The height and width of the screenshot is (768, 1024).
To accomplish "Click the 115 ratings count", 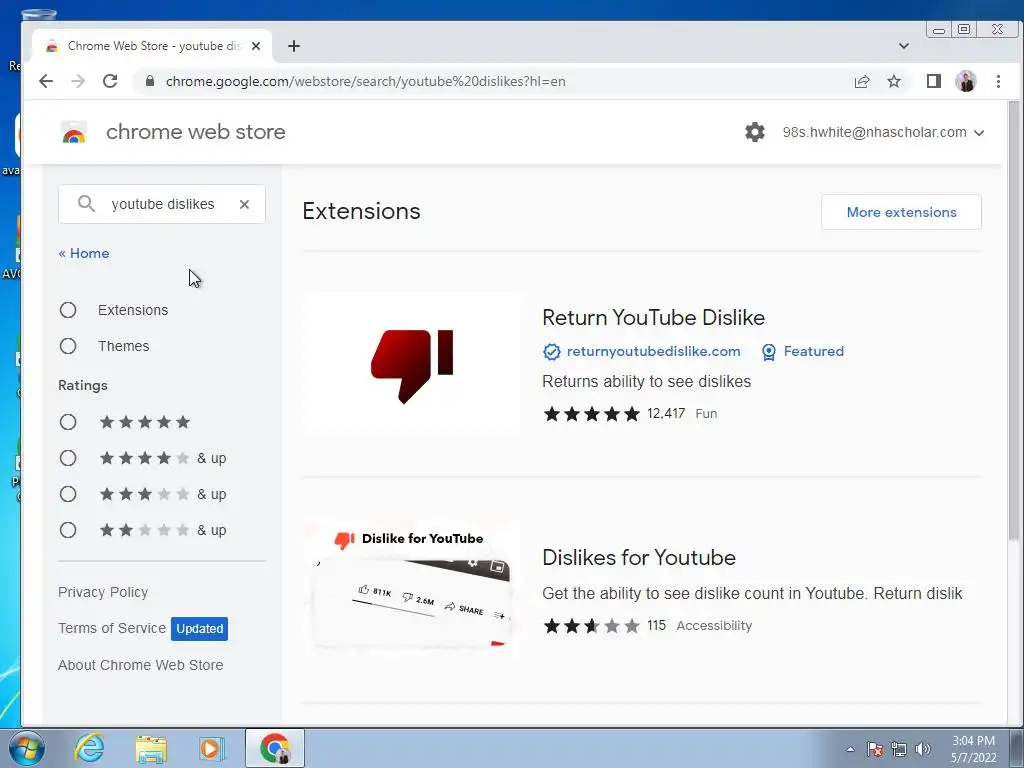I will click(x=656, y=626).
